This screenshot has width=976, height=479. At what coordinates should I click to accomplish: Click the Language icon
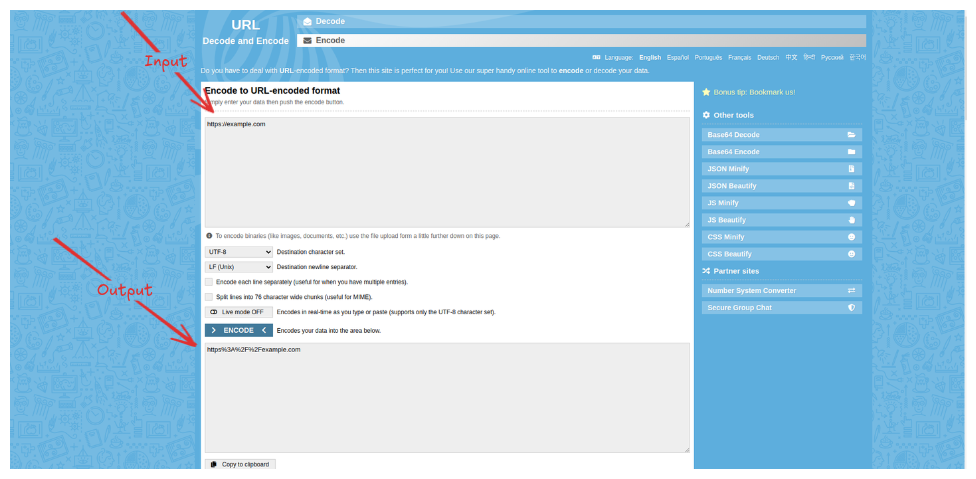[x=596, y=57]
